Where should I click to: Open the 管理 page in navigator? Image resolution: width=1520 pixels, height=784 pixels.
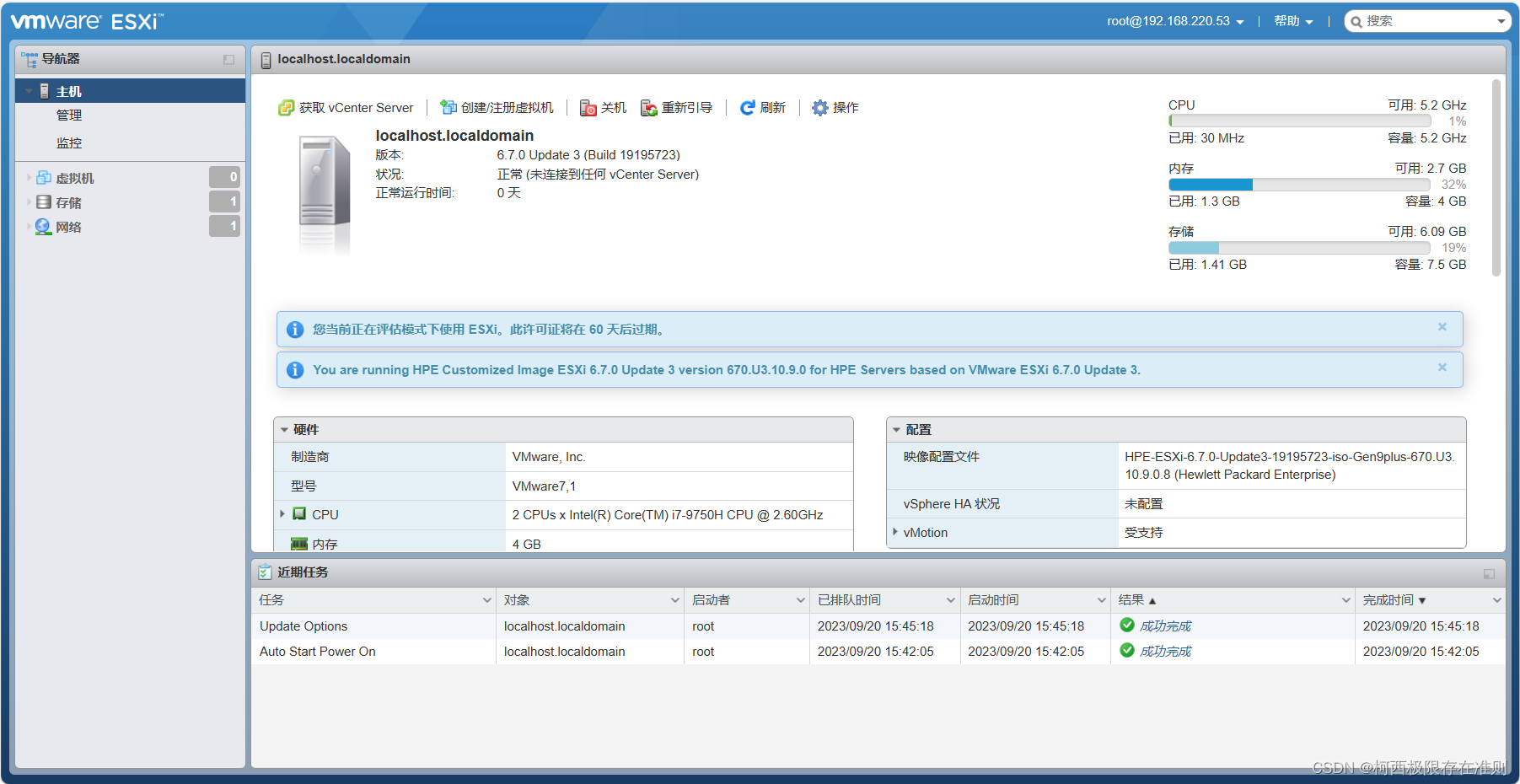[69, 115]
